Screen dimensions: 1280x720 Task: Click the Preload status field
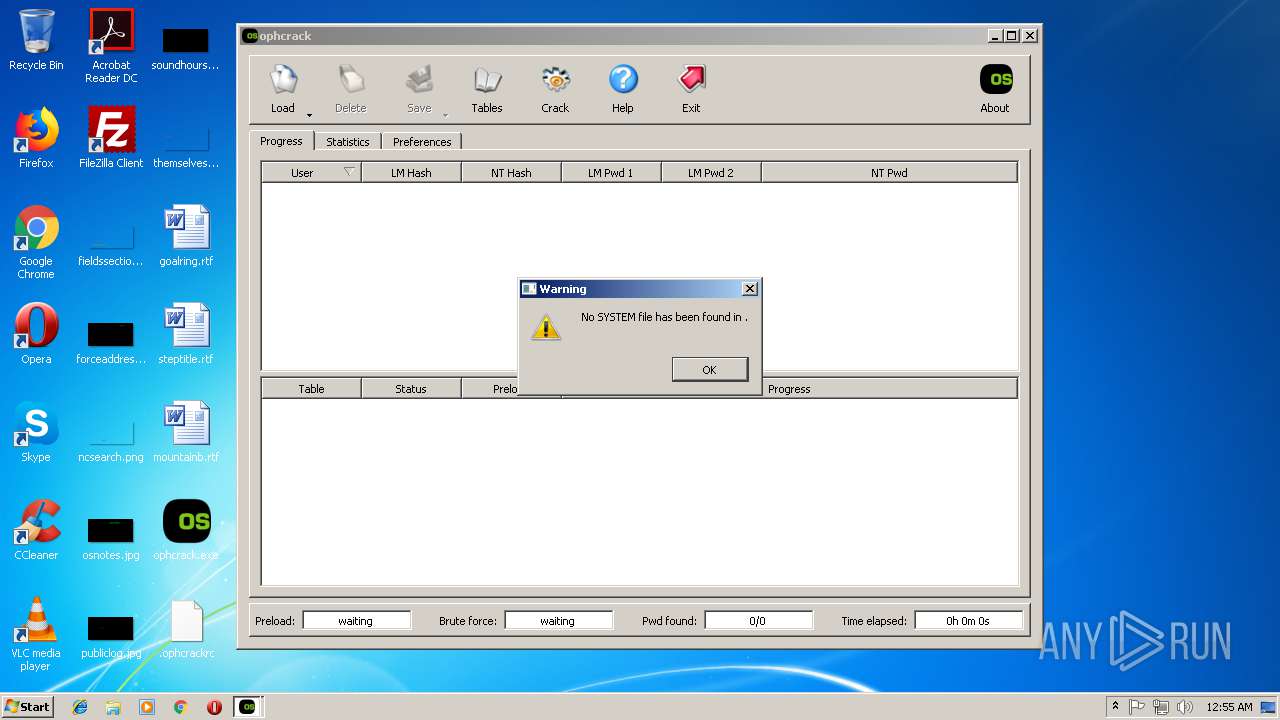[x=356, y=621]
